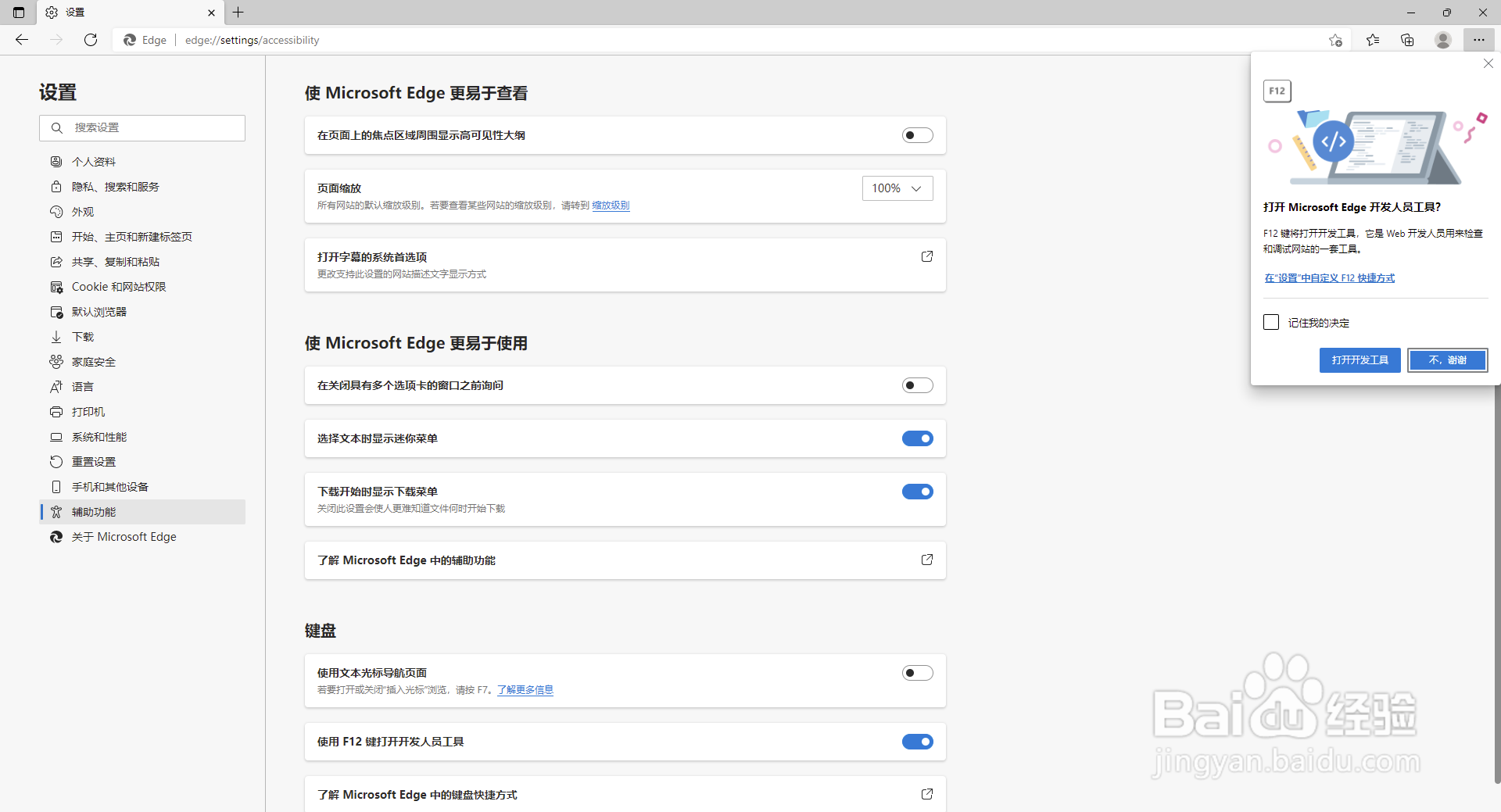Toggle 在页面上的焦点区域周围显示高可见性大纲 switch

(918, 135)
